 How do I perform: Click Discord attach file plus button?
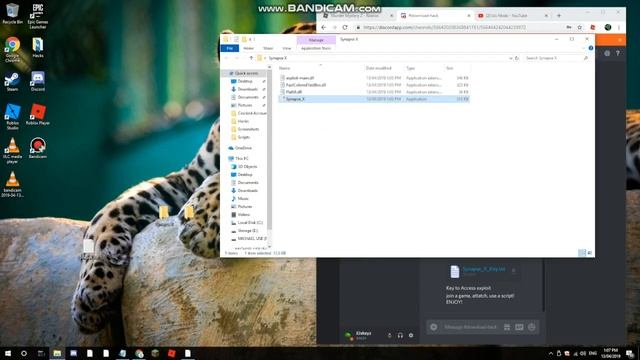(433, 327)
